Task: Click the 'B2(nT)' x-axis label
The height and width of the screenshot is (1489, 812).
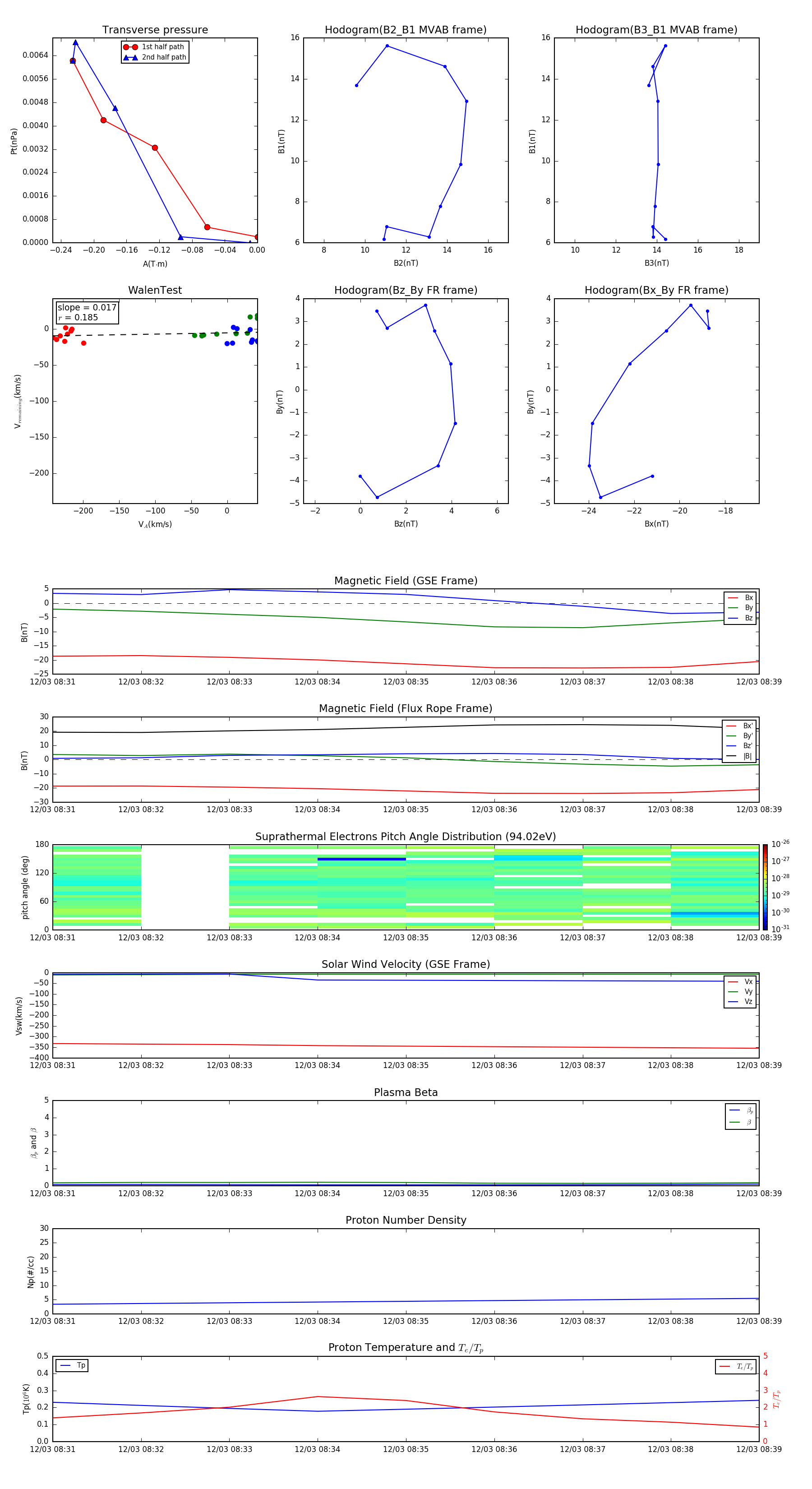Action: 406,263
